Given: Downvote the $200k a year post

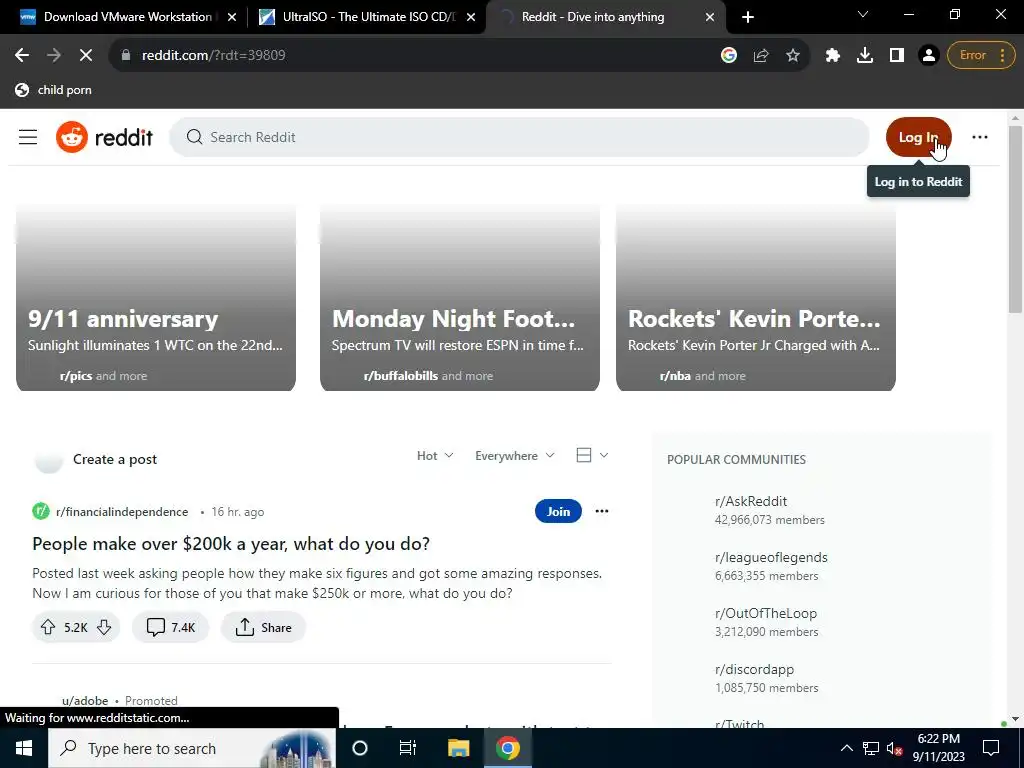Looking at the screenshot, I should click(104, 628).
